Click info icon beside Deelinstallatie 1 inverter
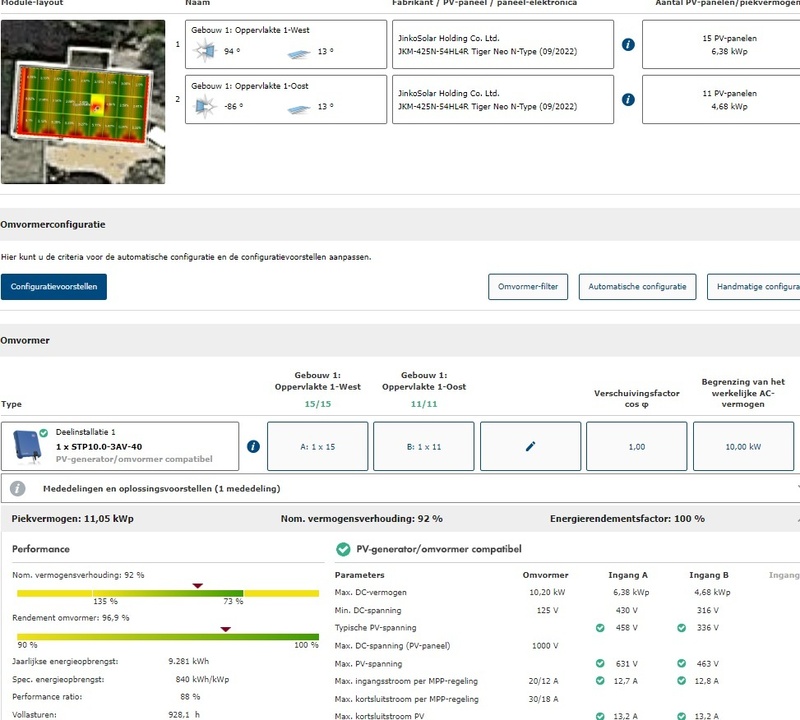 (x=253, y=446)
